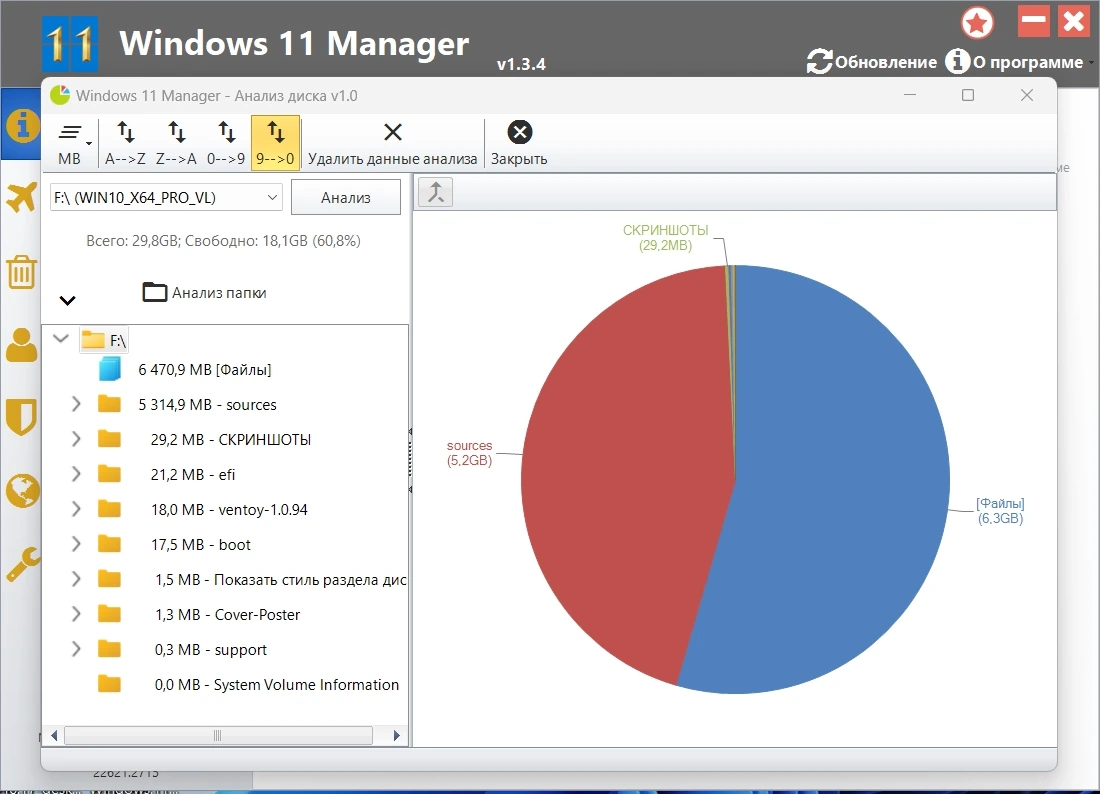Click the disk analysis window title icon

point(60,95)
